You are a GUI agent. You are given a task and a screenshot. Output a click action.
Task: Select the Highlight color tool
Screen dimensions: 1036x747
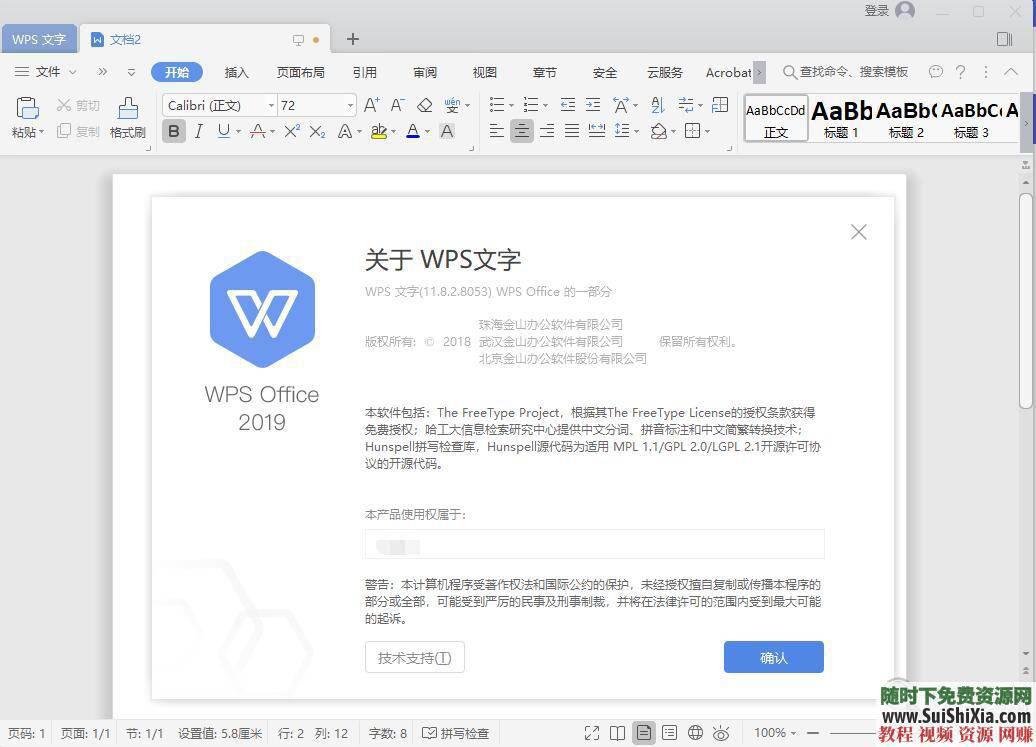pos(380,131)
